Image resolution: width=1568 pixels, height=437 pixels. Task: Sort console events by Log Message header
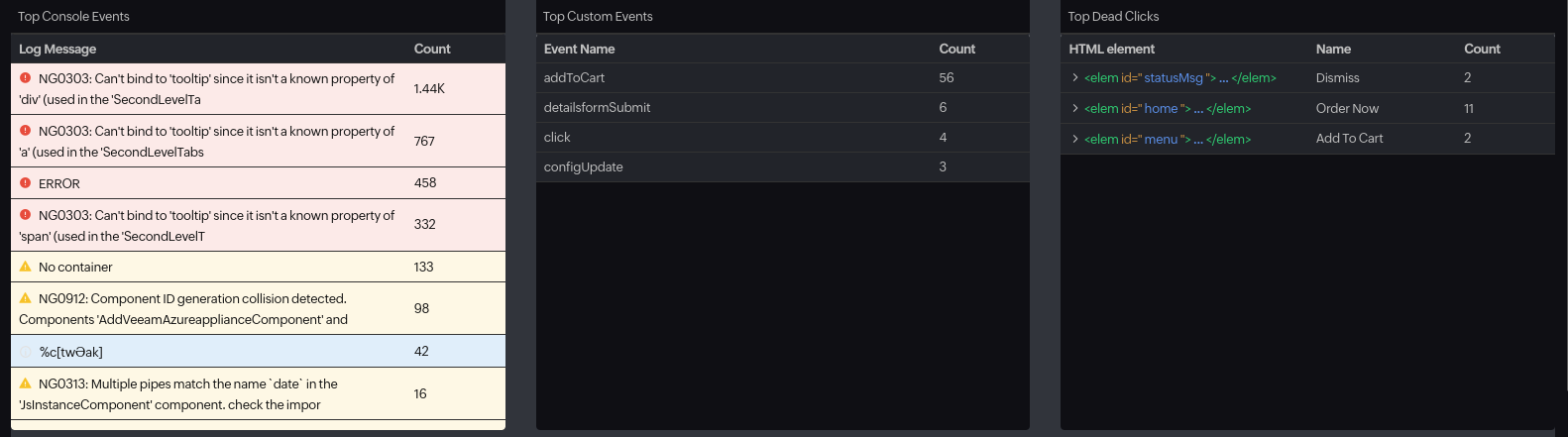coord(57,49)
